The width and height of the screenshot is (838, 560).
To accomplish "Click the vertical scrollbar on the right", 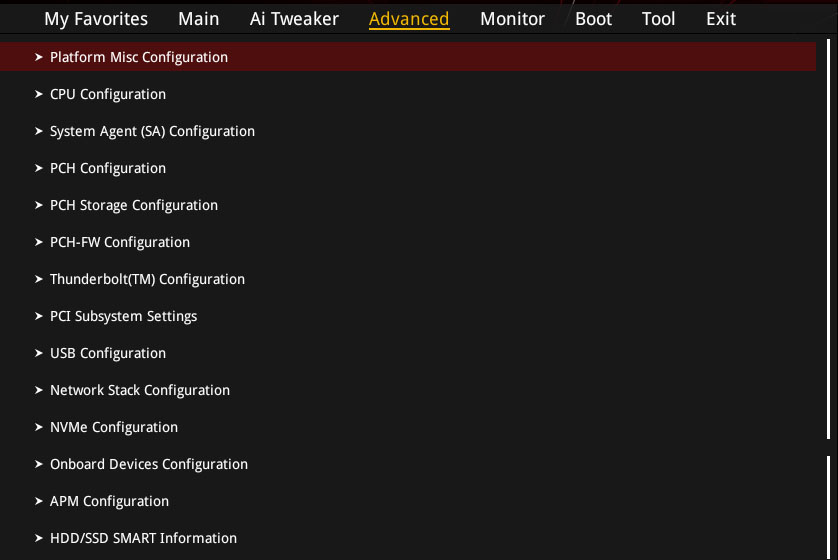I will [x=829, y=239].
